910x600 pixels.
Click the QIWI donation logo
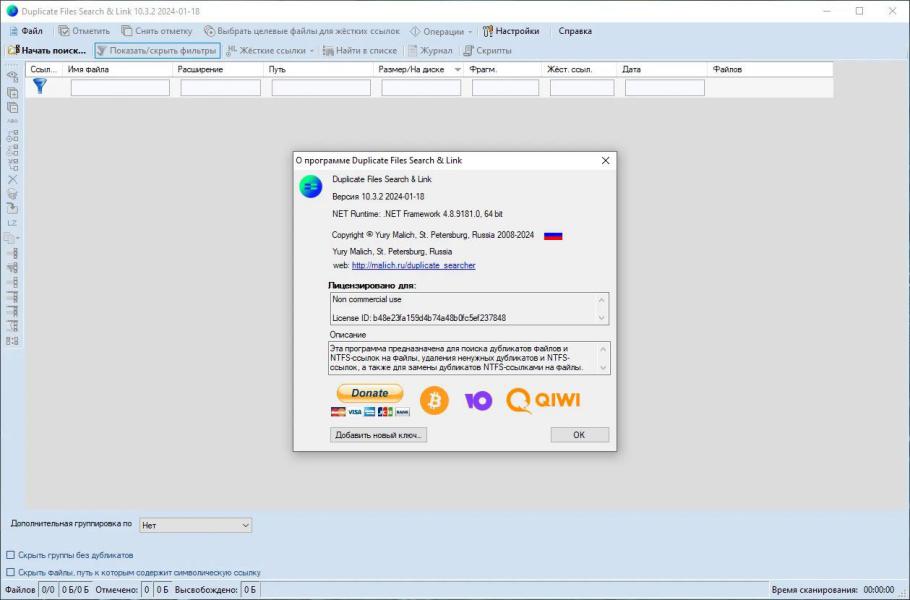pyautogui.click(x=543, y=400)
